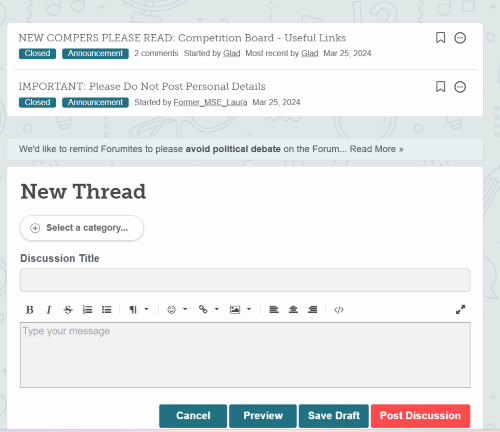
Task: Apply strikethrough text formatting
Action: 68,310
